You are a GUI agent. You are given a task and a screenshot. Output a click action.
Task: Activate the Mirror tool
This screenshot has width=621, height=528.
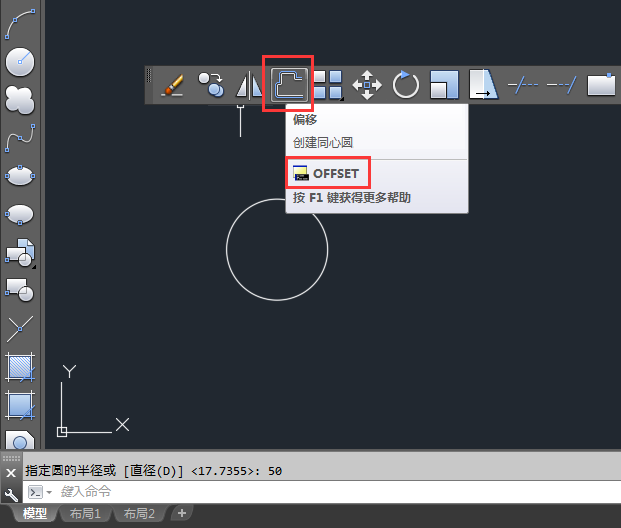249,85
